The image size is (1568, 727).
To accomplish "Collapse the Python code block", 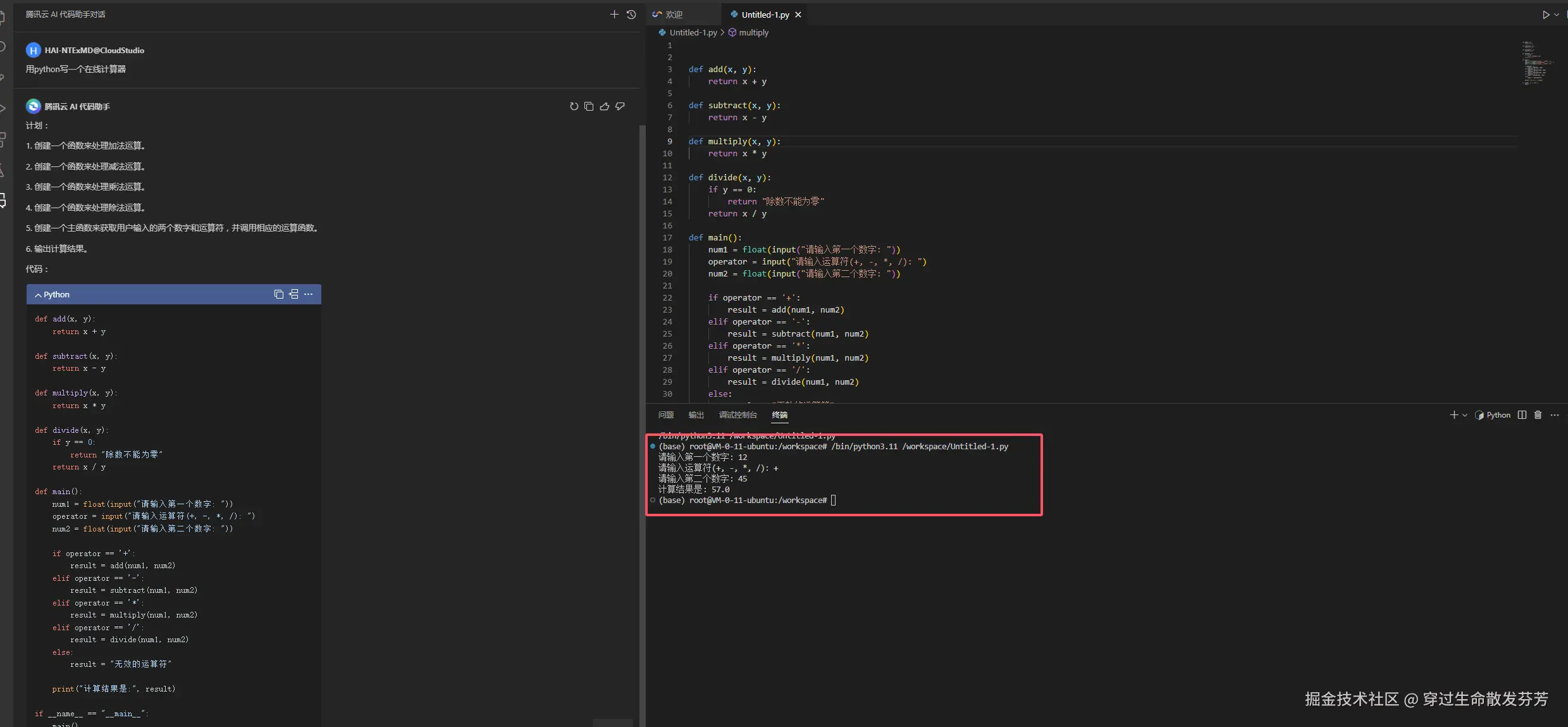I will tap(39, 295).
